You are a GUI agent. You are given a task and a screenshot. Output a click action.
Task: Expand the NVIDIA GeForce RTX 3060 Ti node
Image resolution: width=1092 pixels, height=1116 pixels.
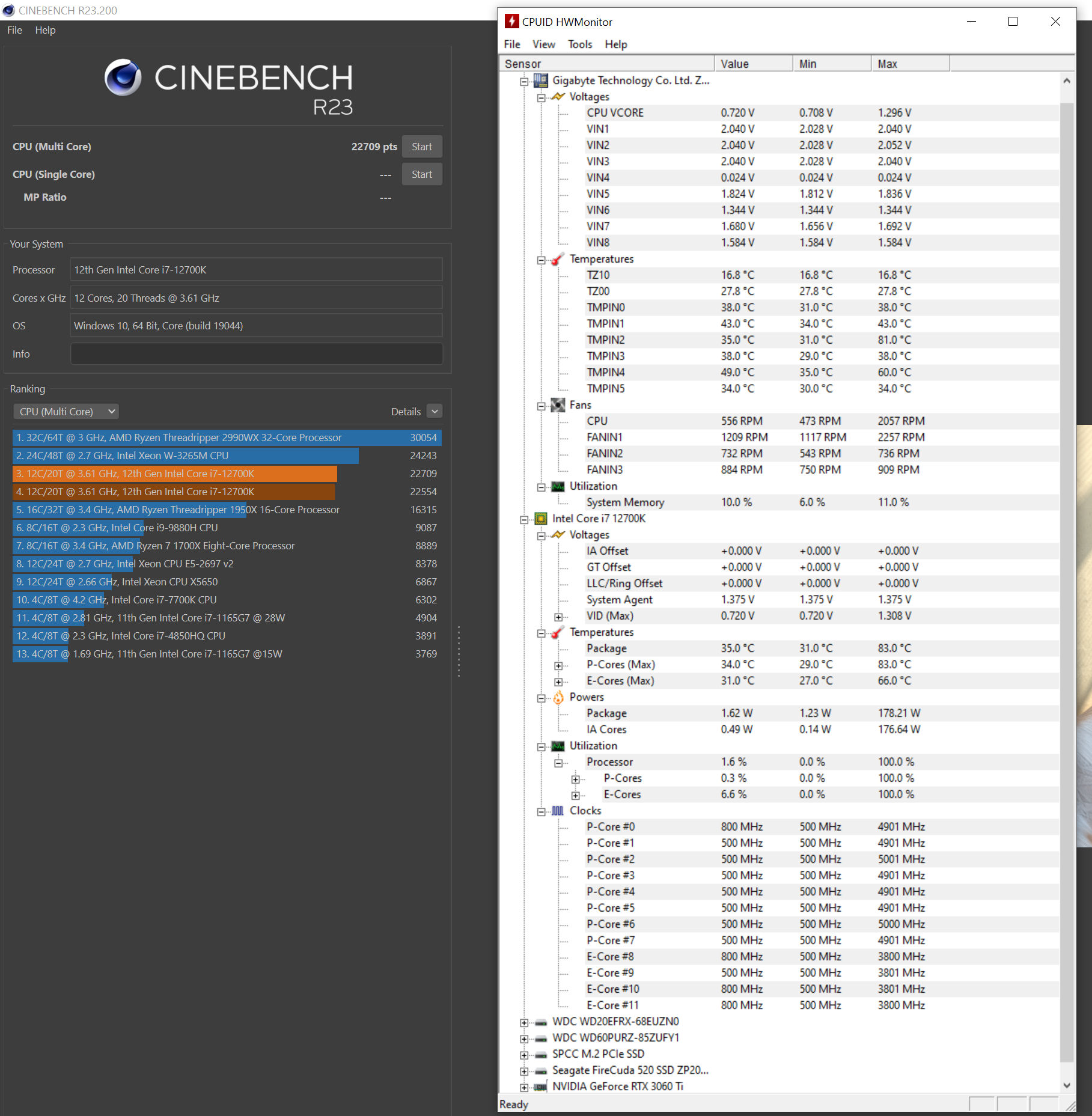tap(525, 1087)
